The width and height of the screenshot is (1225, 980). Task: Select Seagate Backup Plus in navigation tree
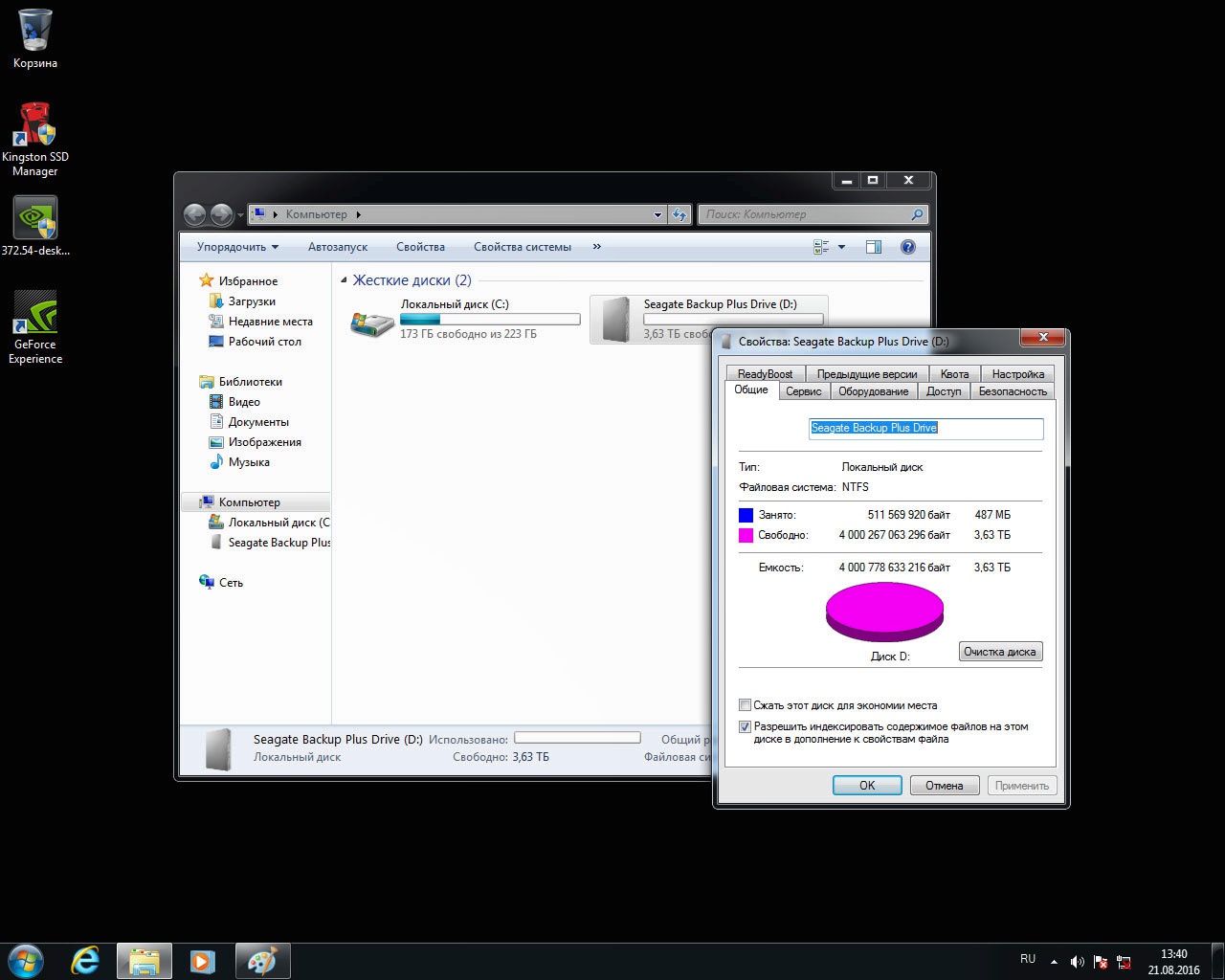[278, 543]
